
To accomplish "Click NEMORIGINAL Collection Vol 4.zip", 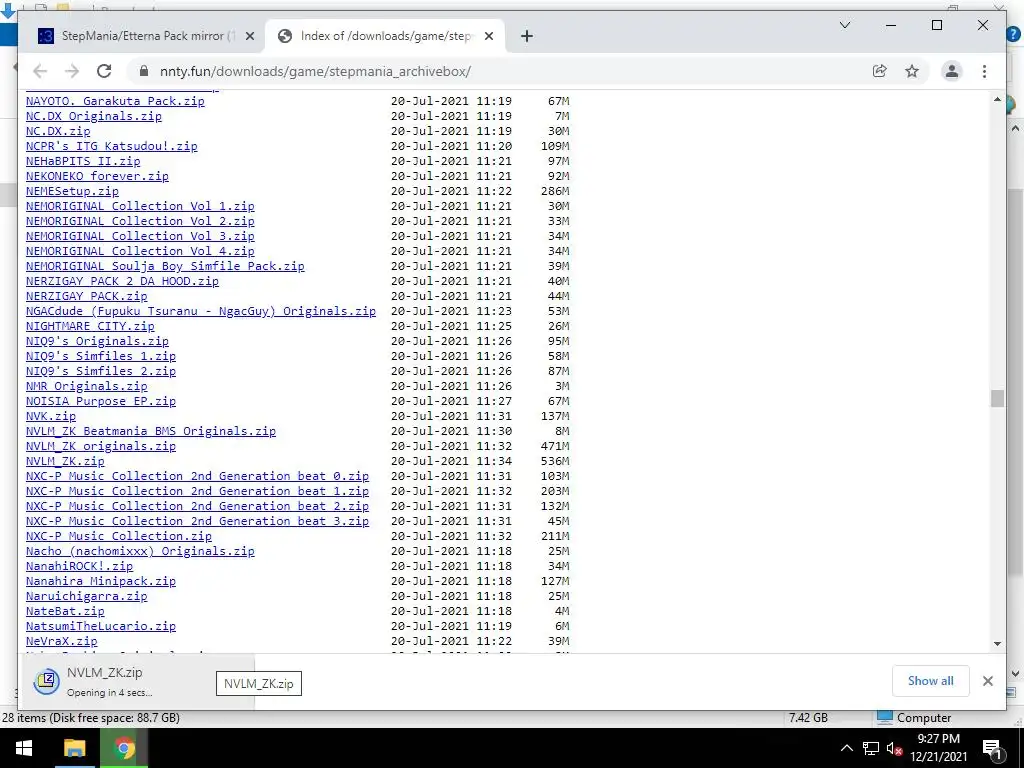I will tap(140, 251).
